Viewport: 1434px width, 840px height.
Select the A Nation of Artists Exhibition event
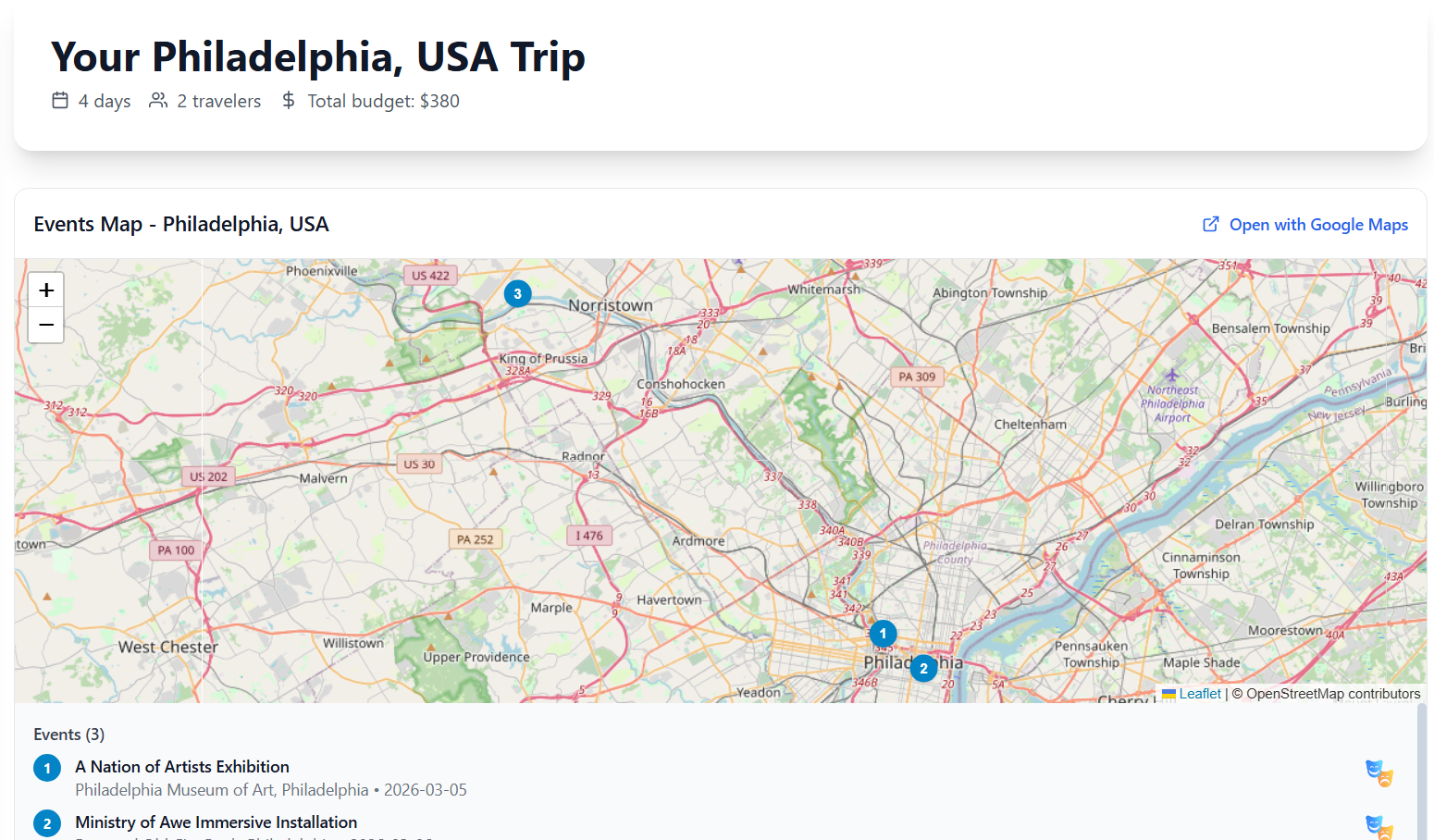(181, 766)
